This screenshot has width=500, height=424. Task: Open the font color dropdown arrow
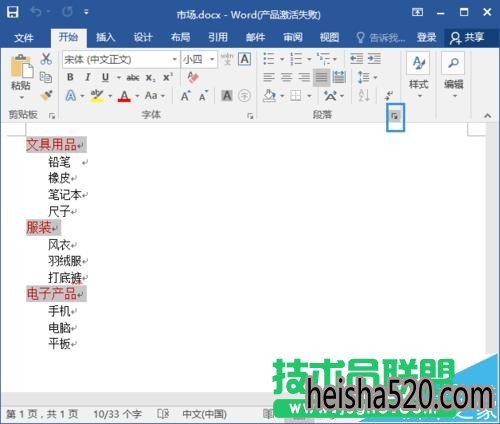(137, 96)
